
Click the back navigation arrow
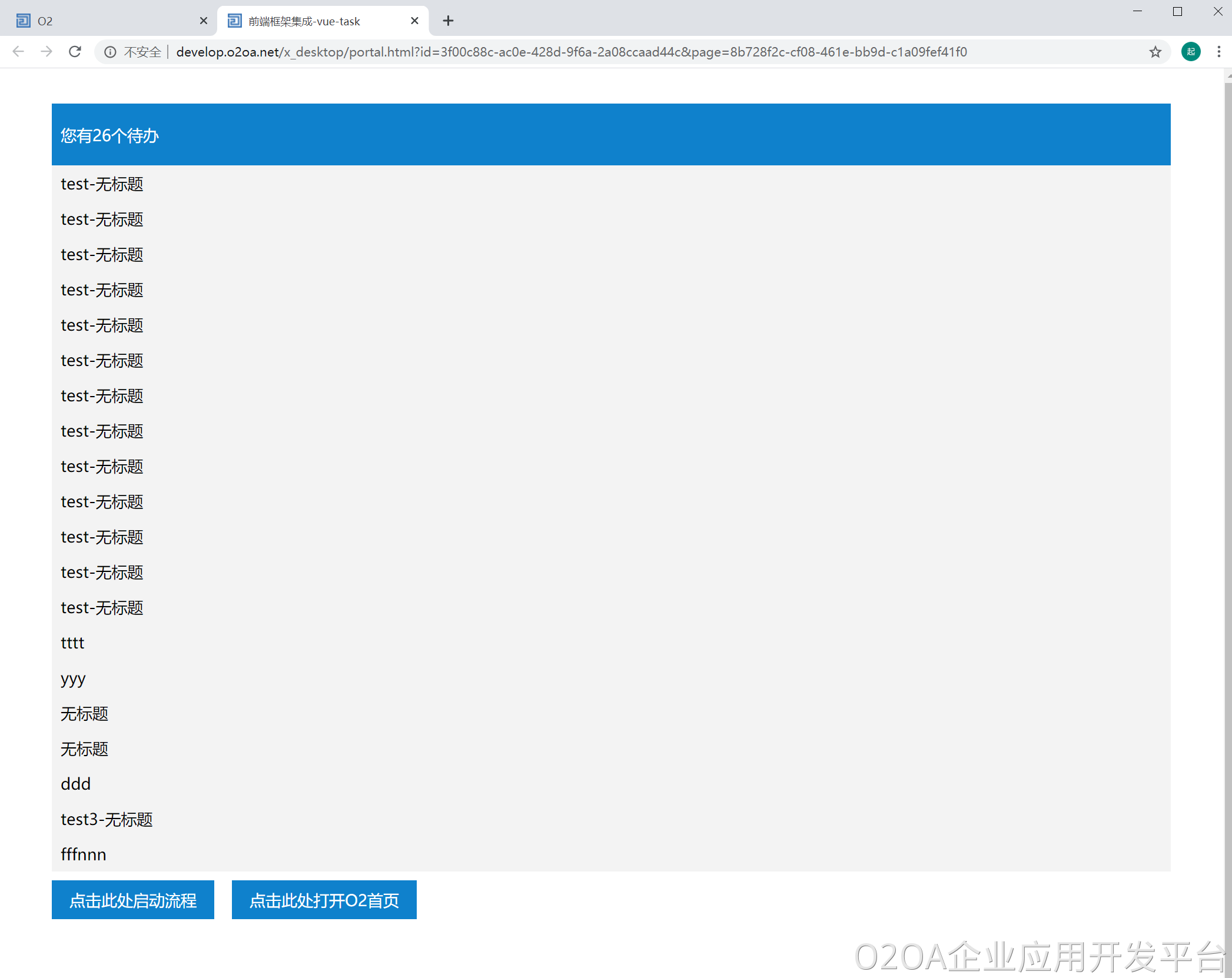18,52
